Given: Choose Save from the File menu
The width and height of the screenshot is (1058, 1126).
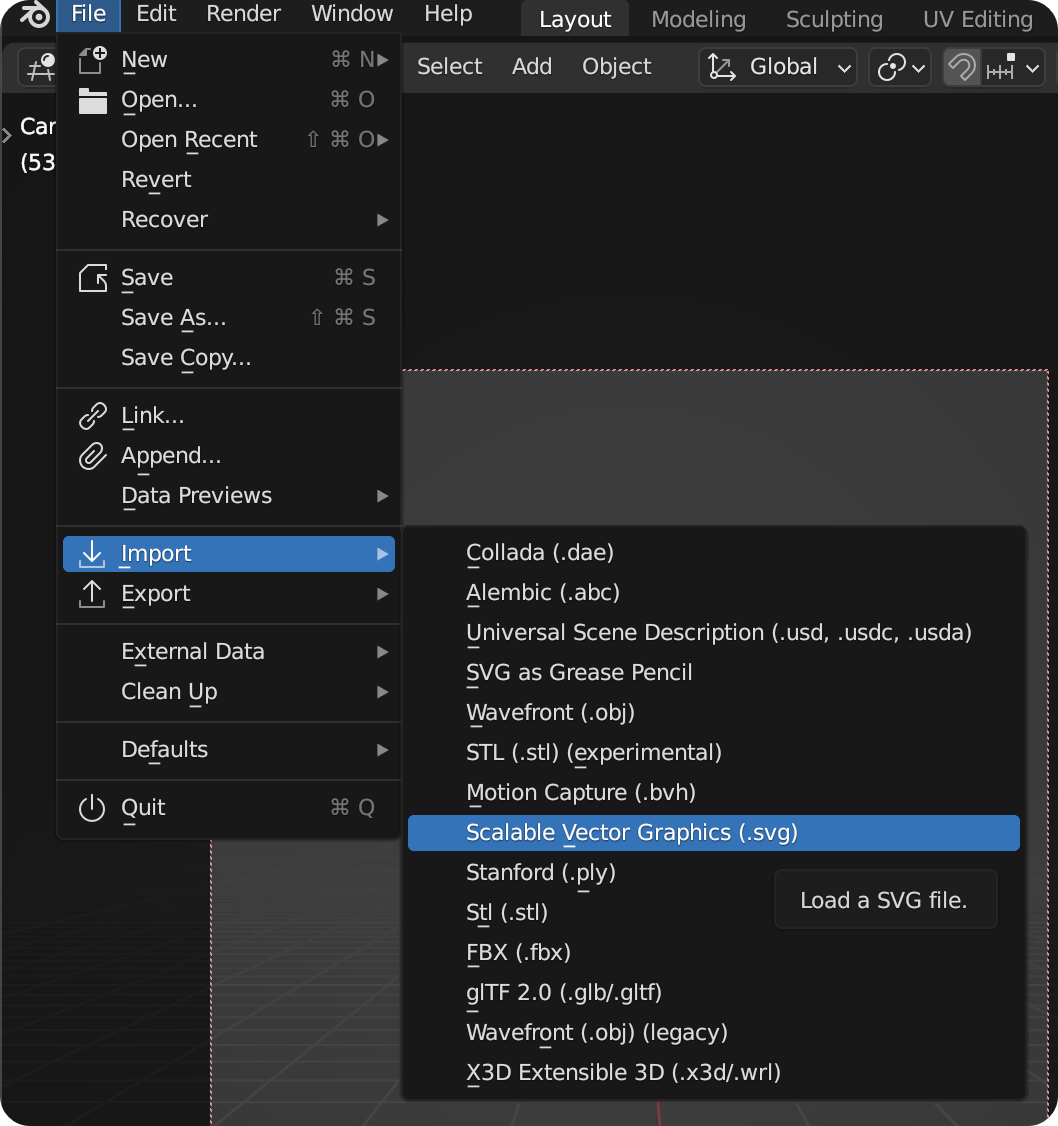Looking at the screenshot, I should pos(229,278).
